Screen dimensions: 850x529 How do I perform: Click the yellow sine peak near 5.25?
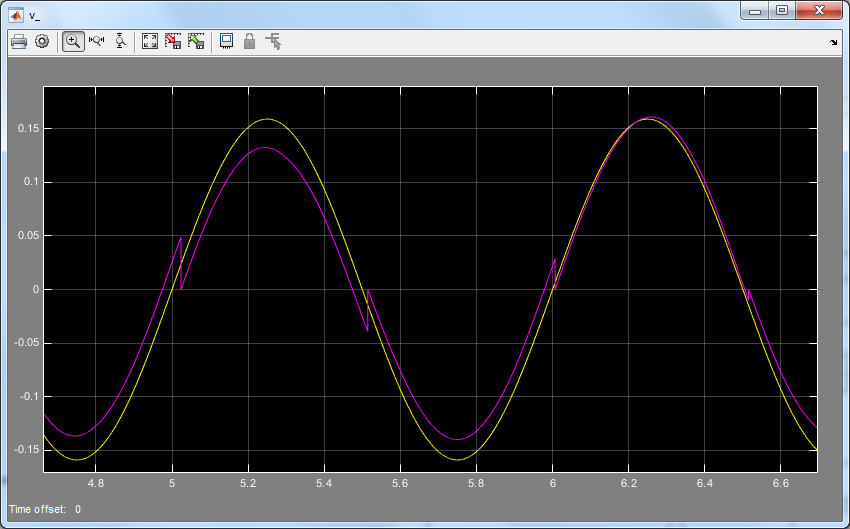(x=266, y=119)
